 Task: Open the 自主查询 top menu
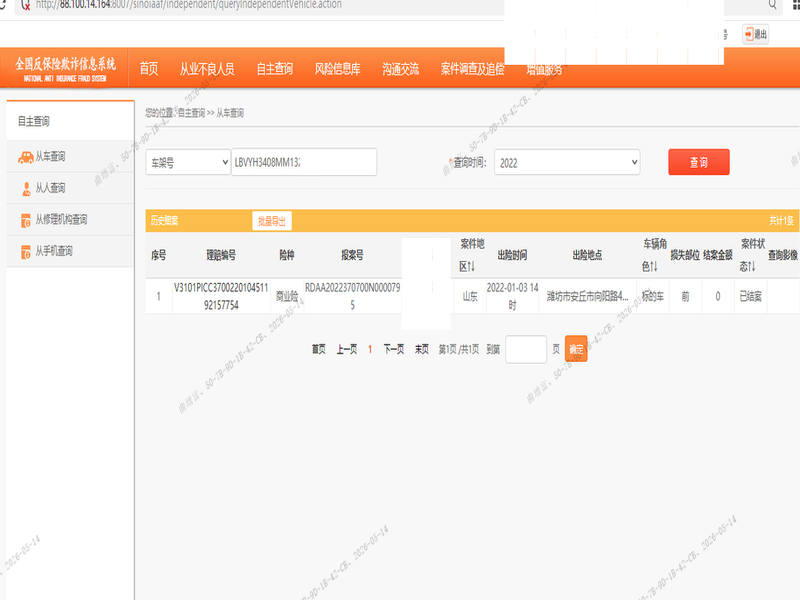pos(274,68)
